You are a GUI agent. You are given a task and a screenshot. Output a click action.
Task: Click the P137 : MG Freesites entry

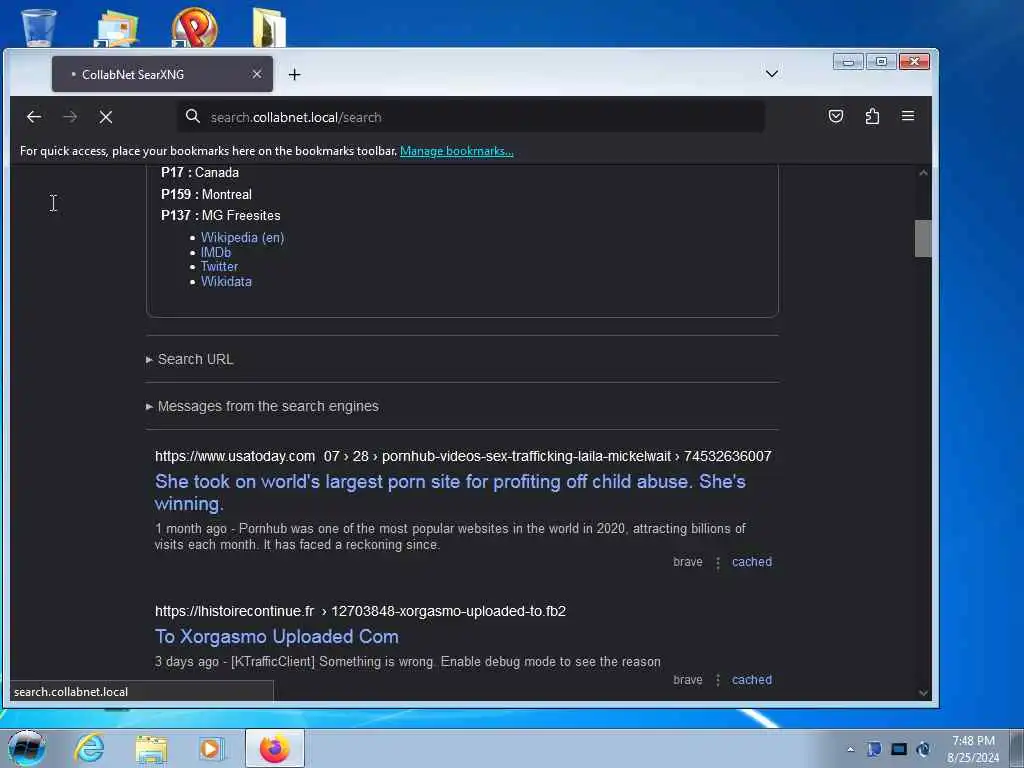[x=221, y=216]
